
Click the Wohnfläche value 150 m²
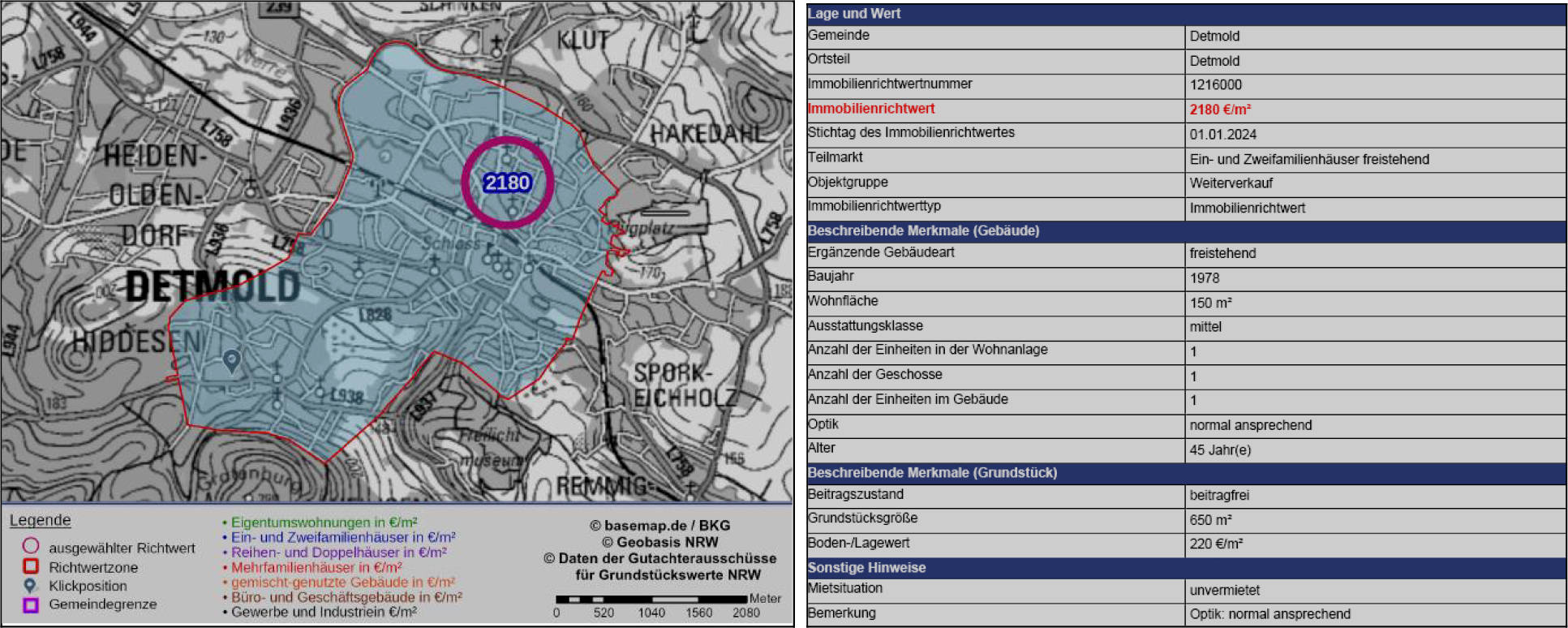tap(1210, 303)
